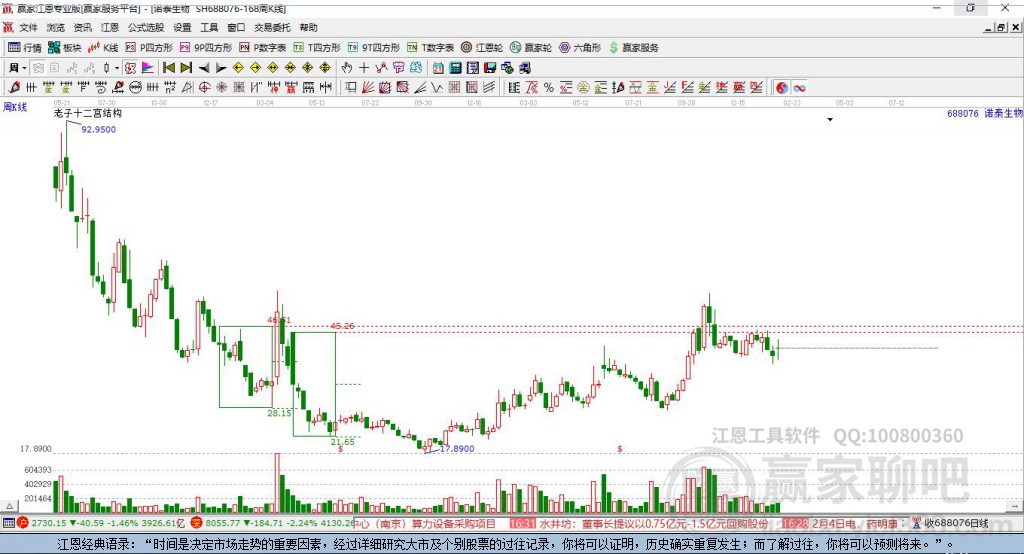Open the 工具 menu
Image resolution: width=1024 pixels, height=554 pixels.
(209, 27)
